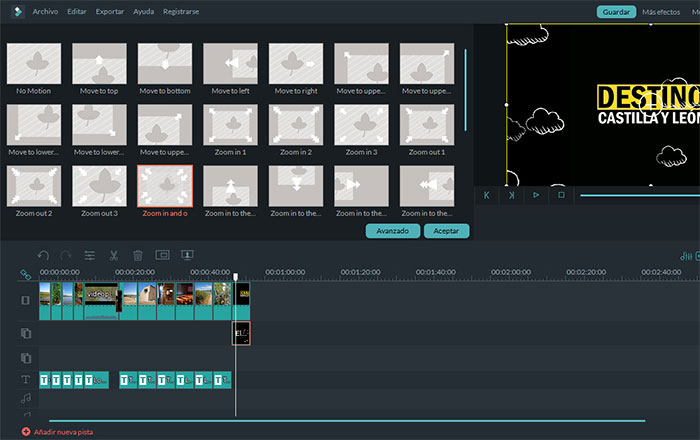Open the Archivo menu

point(45,11)
